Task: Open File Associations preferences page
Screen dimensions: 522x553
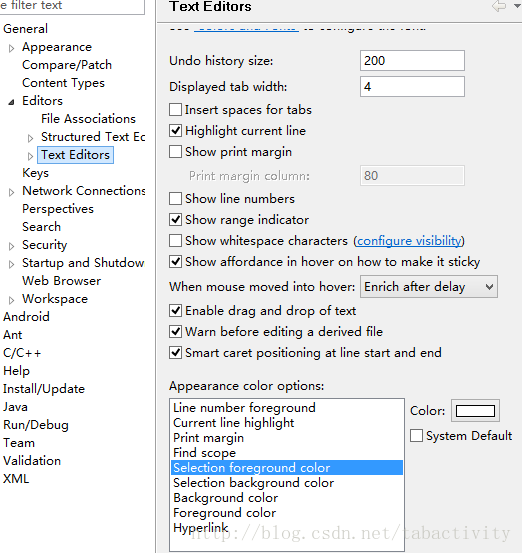Action: click(88, 119)
